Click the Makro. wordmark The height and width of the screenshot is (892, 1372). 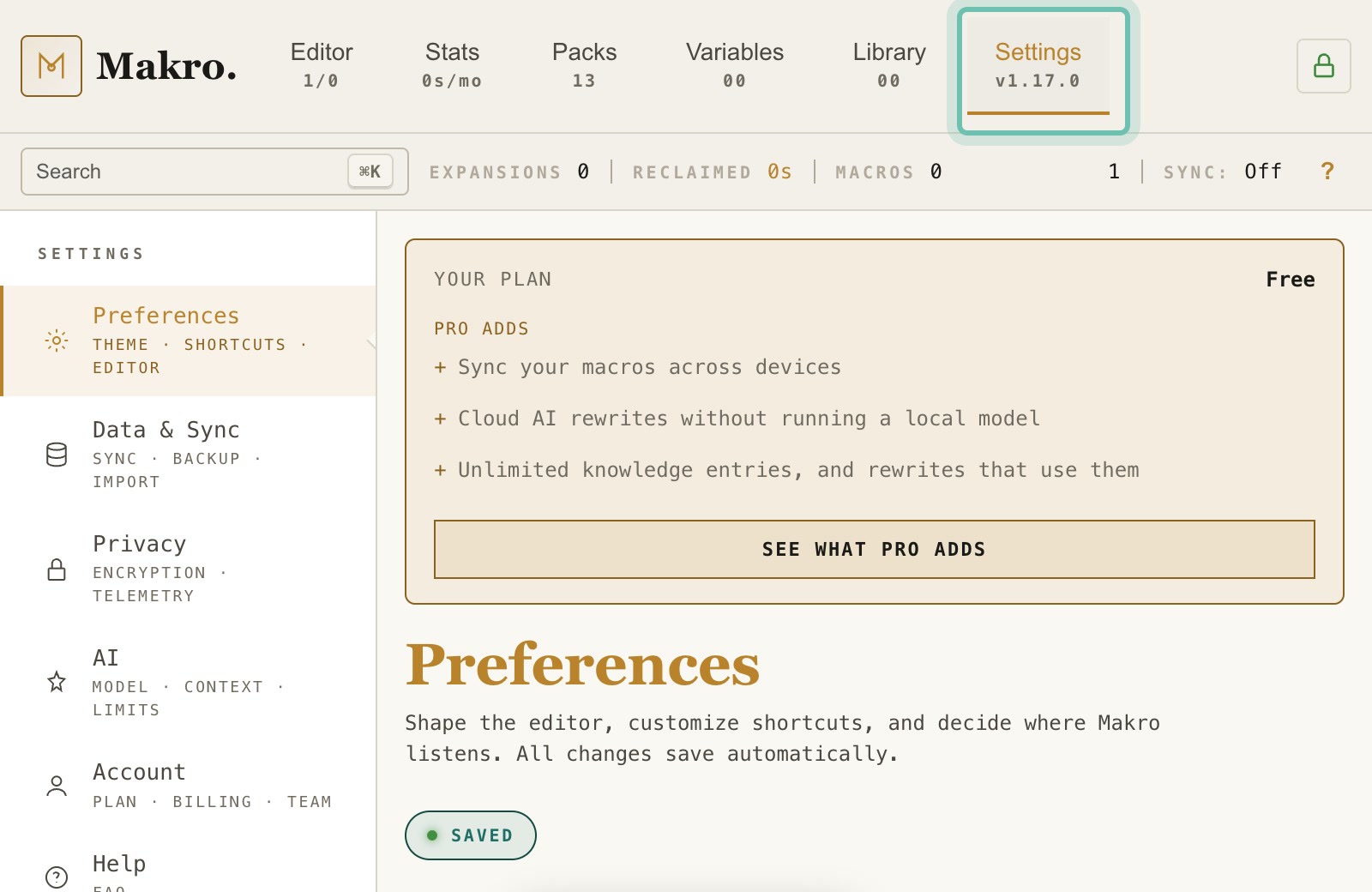[x=166, y=66]
